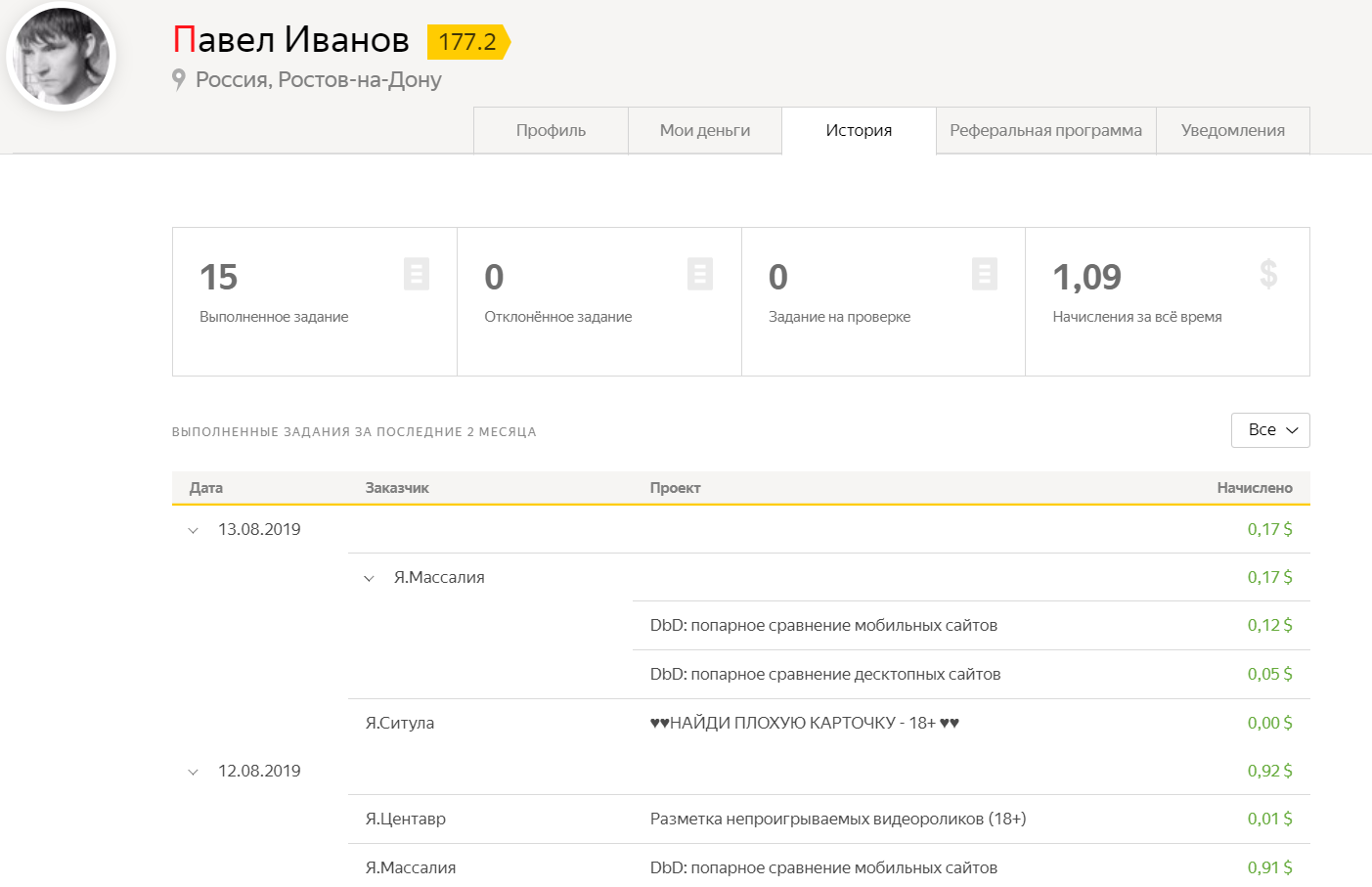
Task: Click the НАЙДИ ПЛОХУЮ КАРТОЧКУ - 18+ project
Action: (805, 723)
